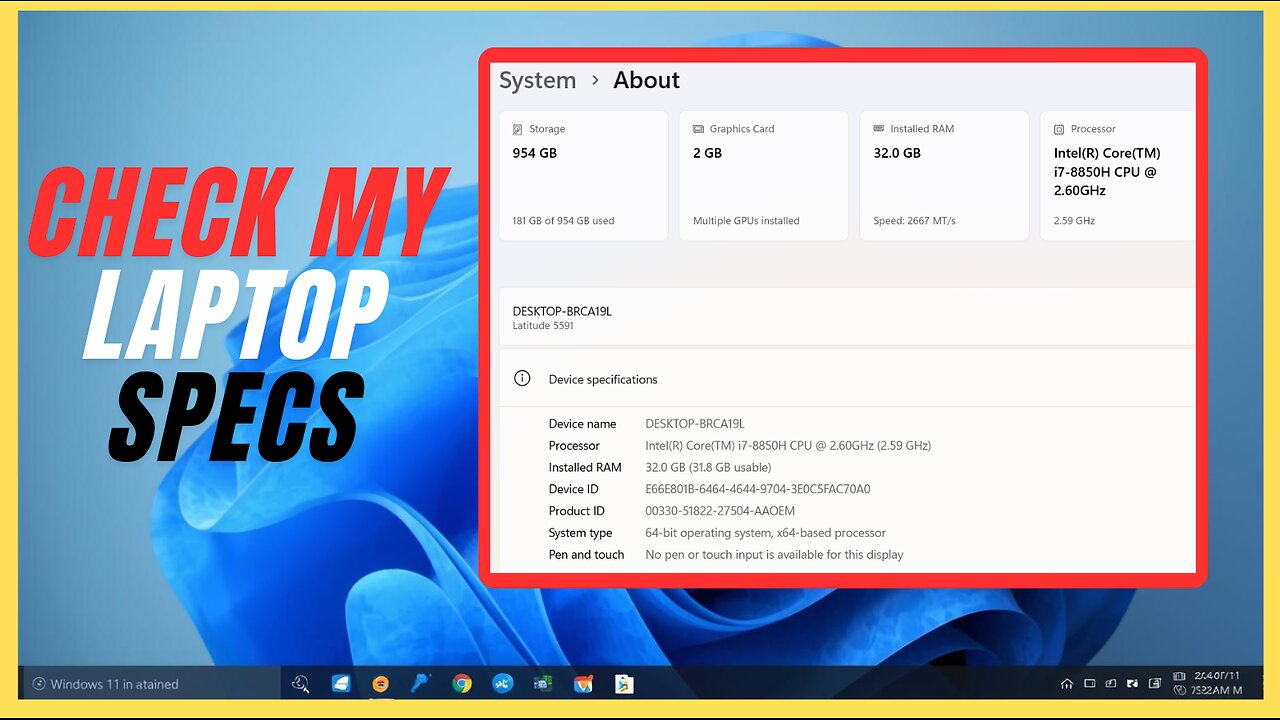Open the blue-white app icon beside the magnifier
The width and height of the screenshot is (1280, 720).
tap(341, 684)
